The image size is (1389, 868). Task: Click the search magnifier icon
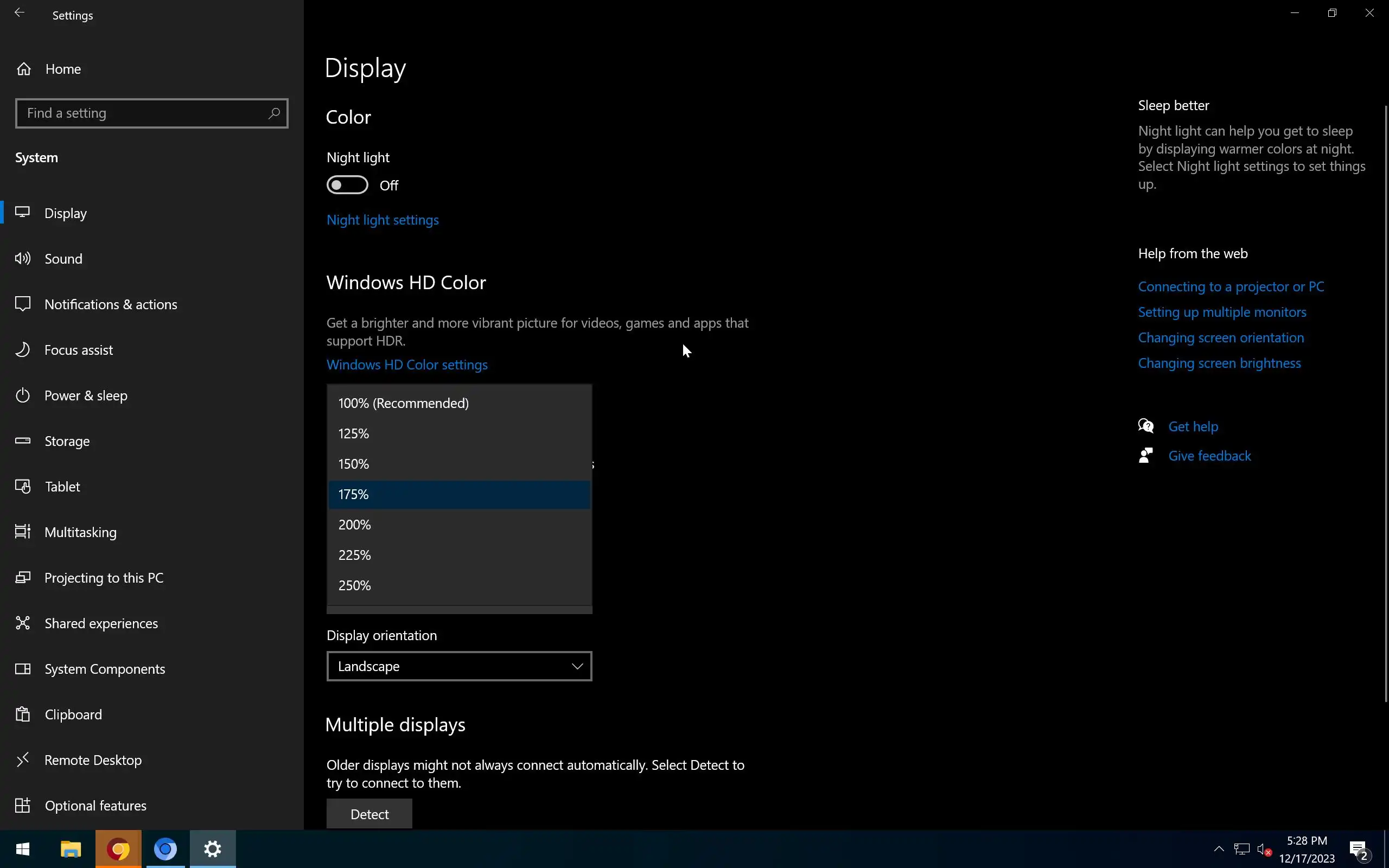tap(274, 113)
